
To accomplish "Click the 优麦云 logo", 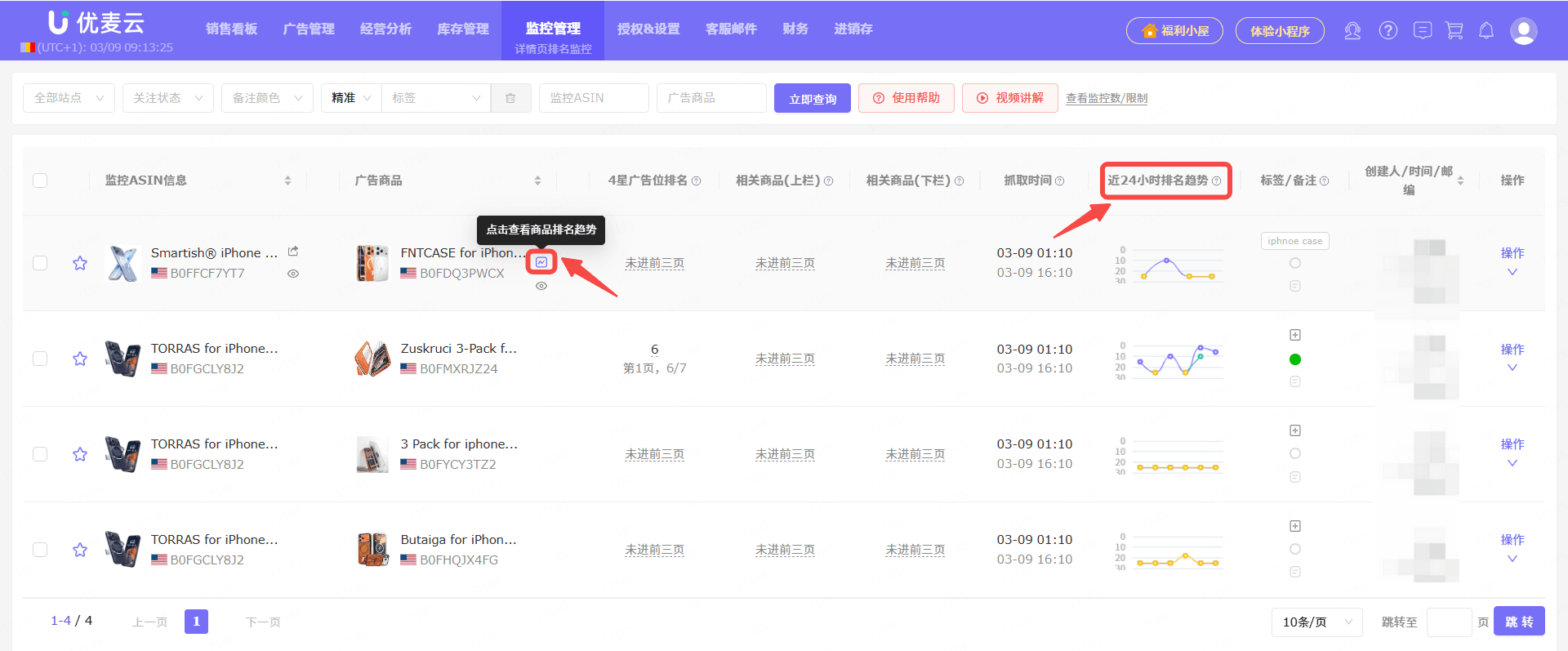I will pos(96,23).
